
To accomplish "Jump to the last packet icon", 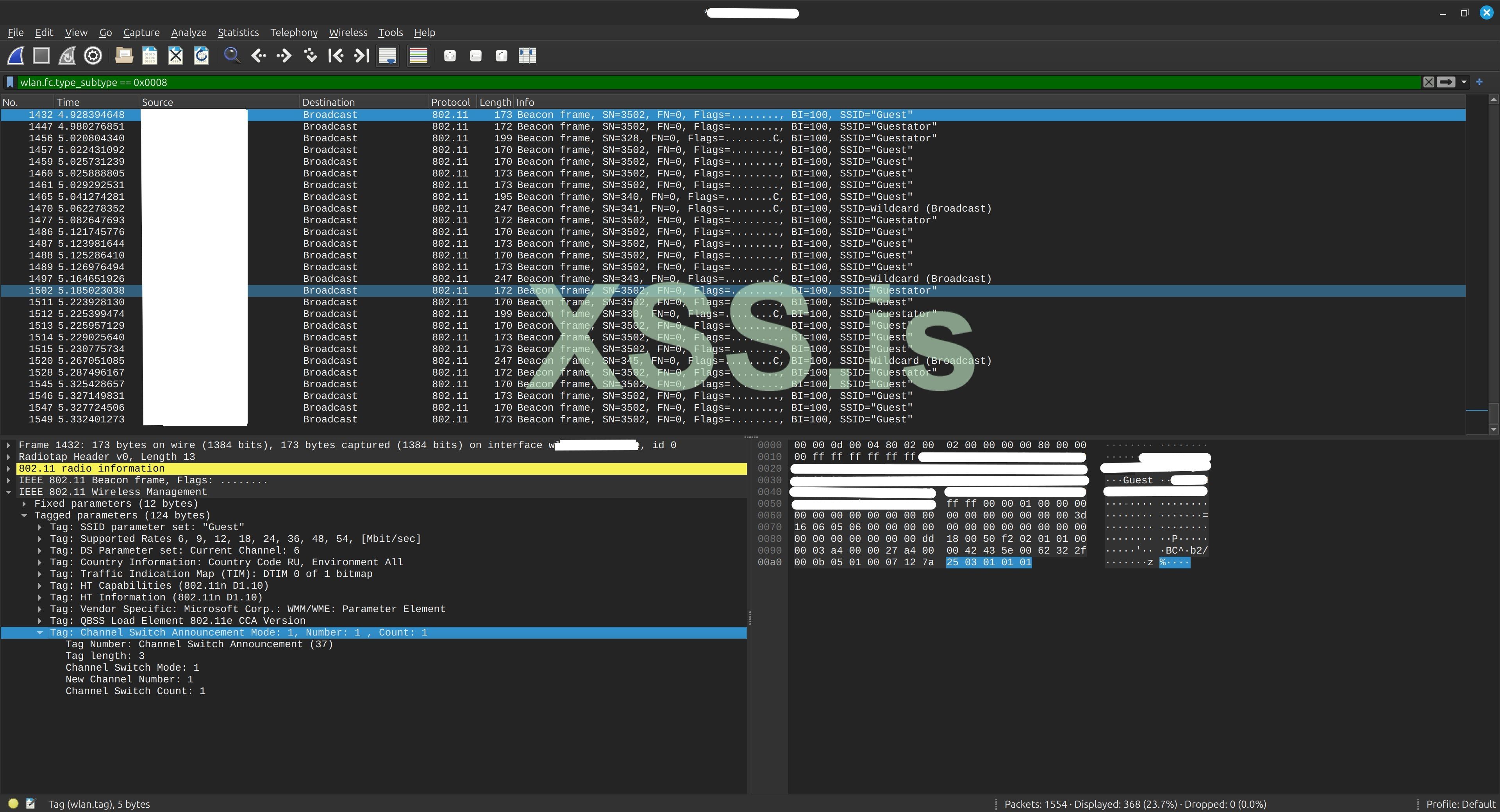I will [x=362, y=56].
